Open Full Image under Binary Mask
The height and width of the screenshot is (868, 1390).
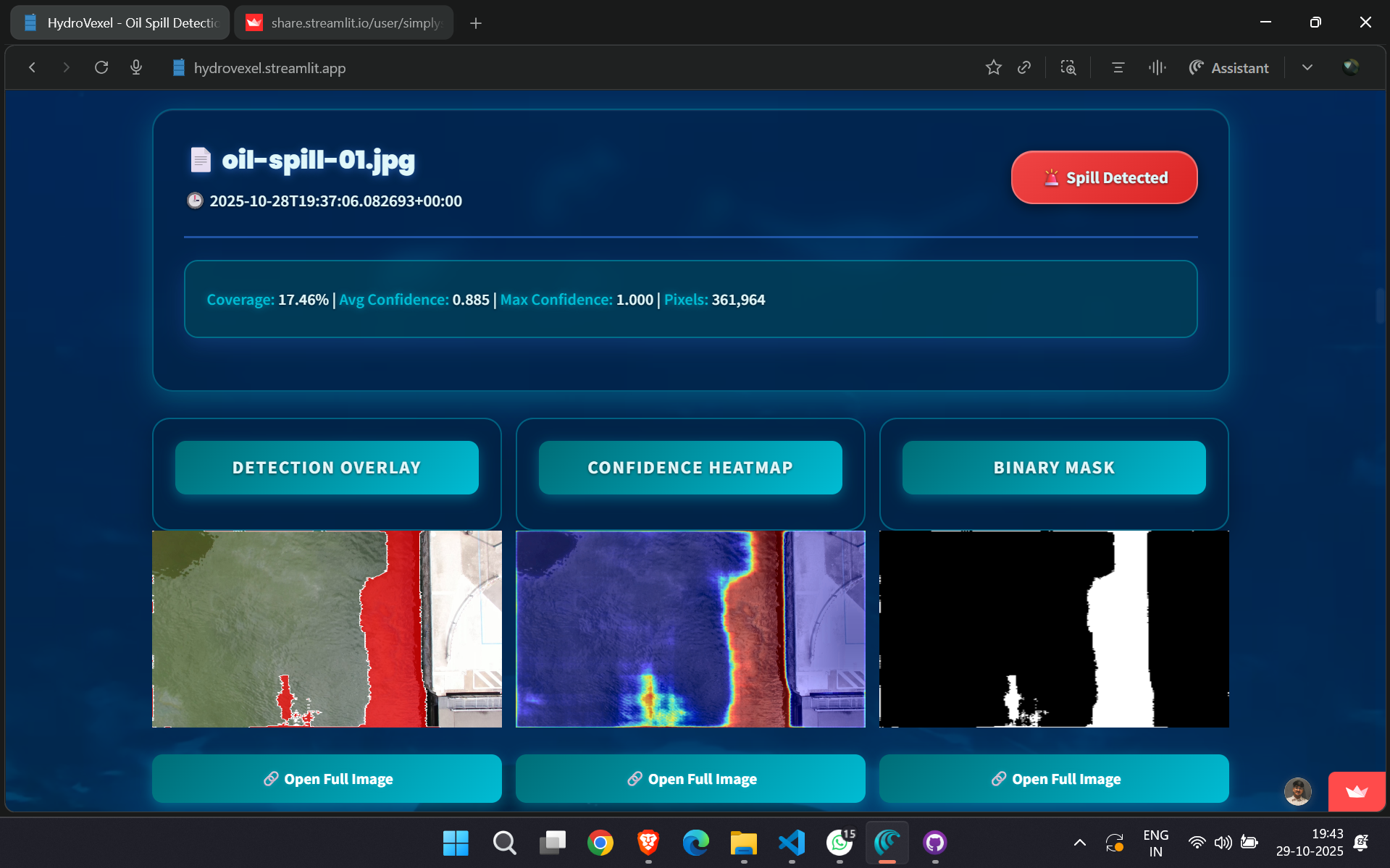coord(1053,778)
